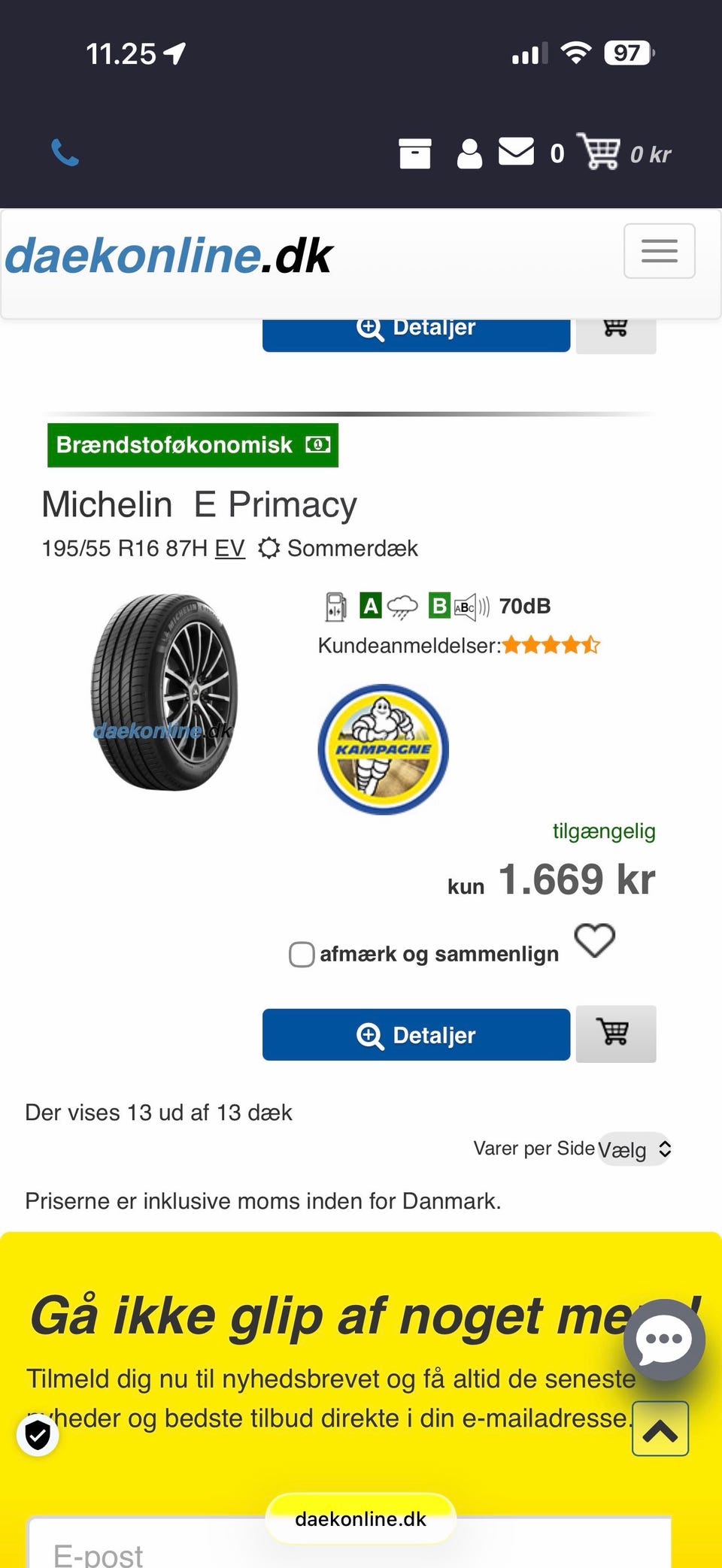Open the live chat bubble
Viewport: 722px width, 1568px height.
663,1339
